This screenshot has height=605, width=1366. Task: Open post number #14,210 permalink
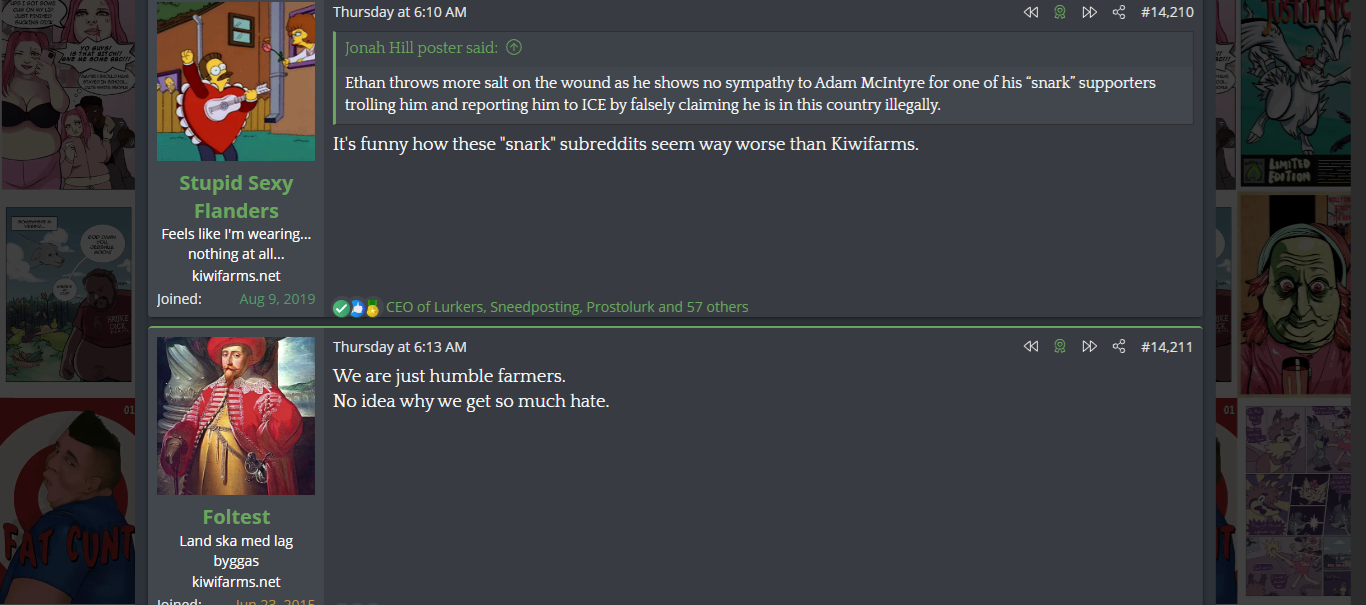point(1167,12)
